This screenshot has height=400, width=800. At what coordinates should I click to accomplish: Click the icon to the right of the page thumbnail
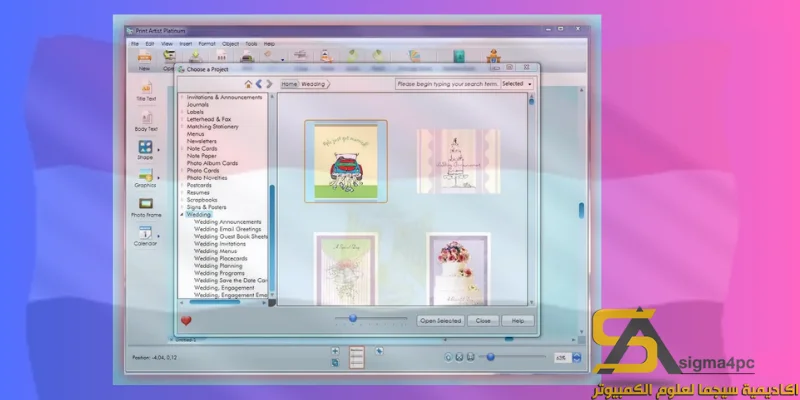[379, 351]
